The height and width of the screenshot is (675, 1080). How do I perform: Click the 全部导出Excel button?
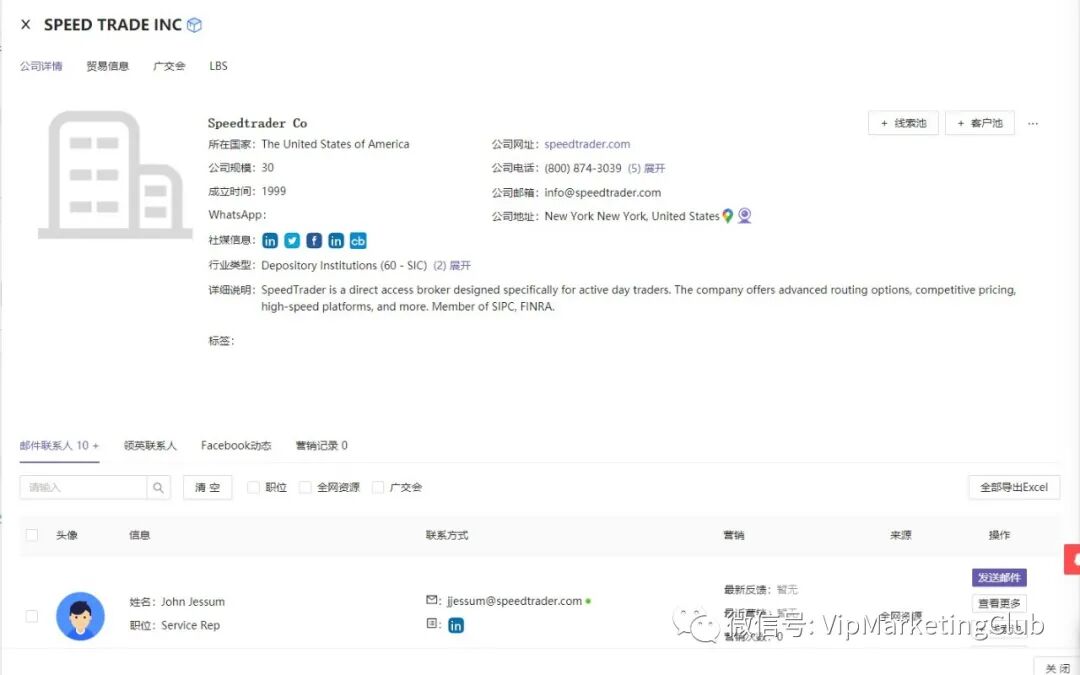click(x=1014, y=487)
